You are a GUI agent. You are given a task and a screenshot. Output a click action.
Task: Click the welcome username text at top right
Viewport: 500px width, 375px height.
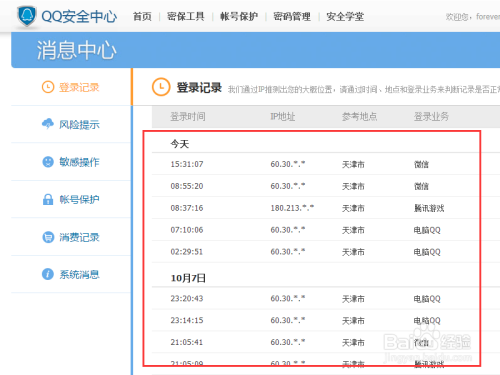[x=488, y=16]
